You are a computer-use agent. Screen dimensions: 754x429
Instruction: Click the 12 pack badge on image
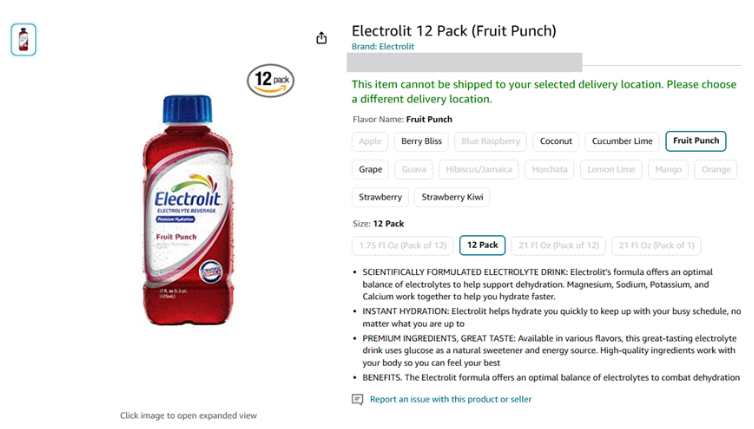[x=271, y=80]
